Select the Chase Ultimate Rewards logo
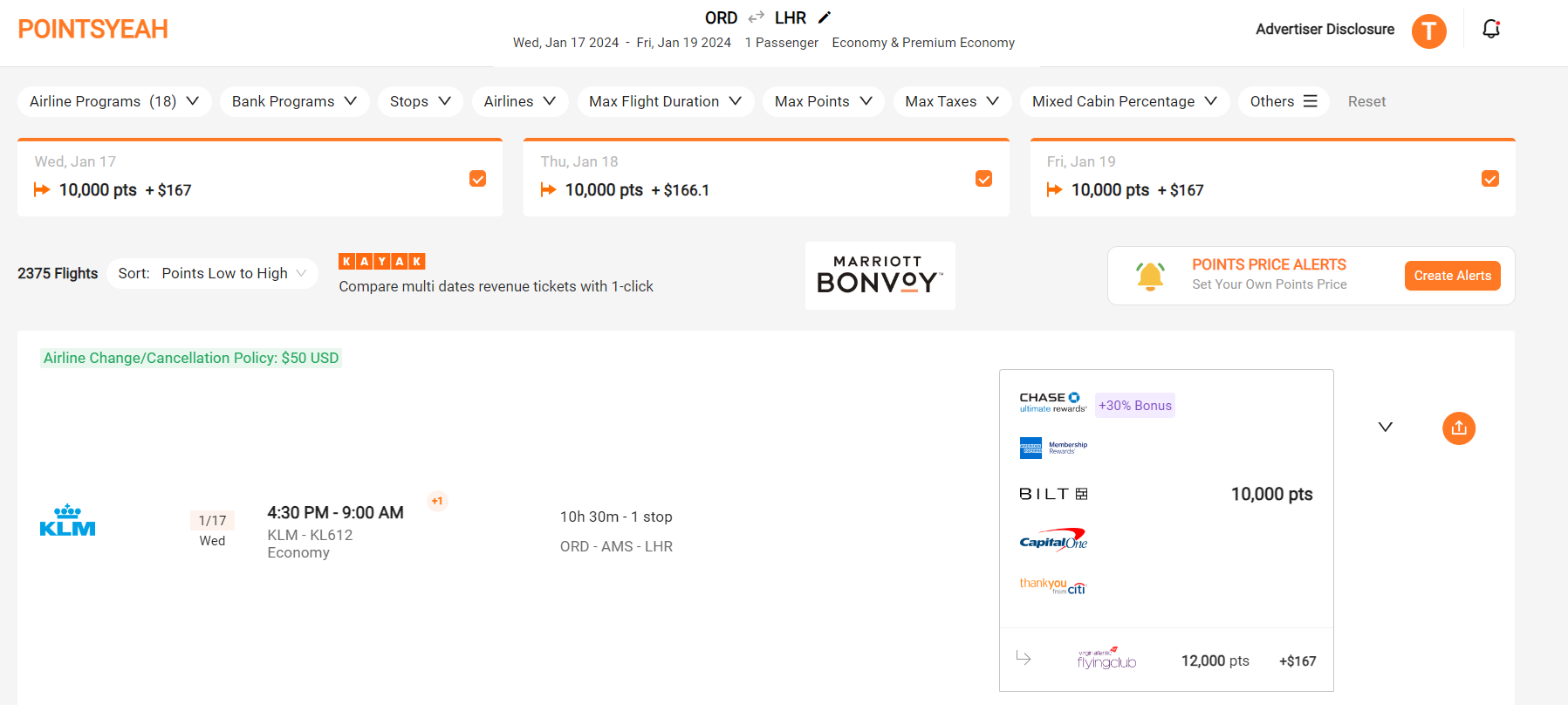Screen dimensions: 1568x705 [1053, 402]
